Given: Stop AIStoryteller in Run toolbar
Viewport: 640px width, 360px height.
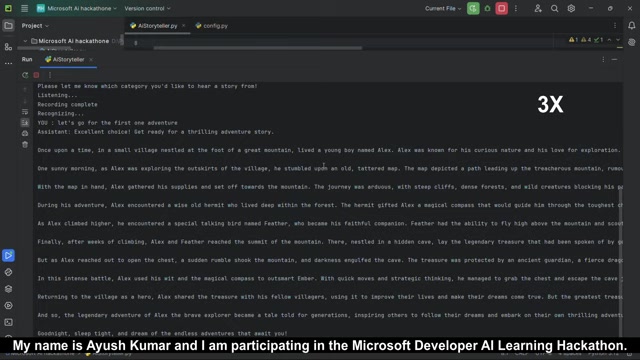Looking at the screenshot, I should [x=36, y=75].
